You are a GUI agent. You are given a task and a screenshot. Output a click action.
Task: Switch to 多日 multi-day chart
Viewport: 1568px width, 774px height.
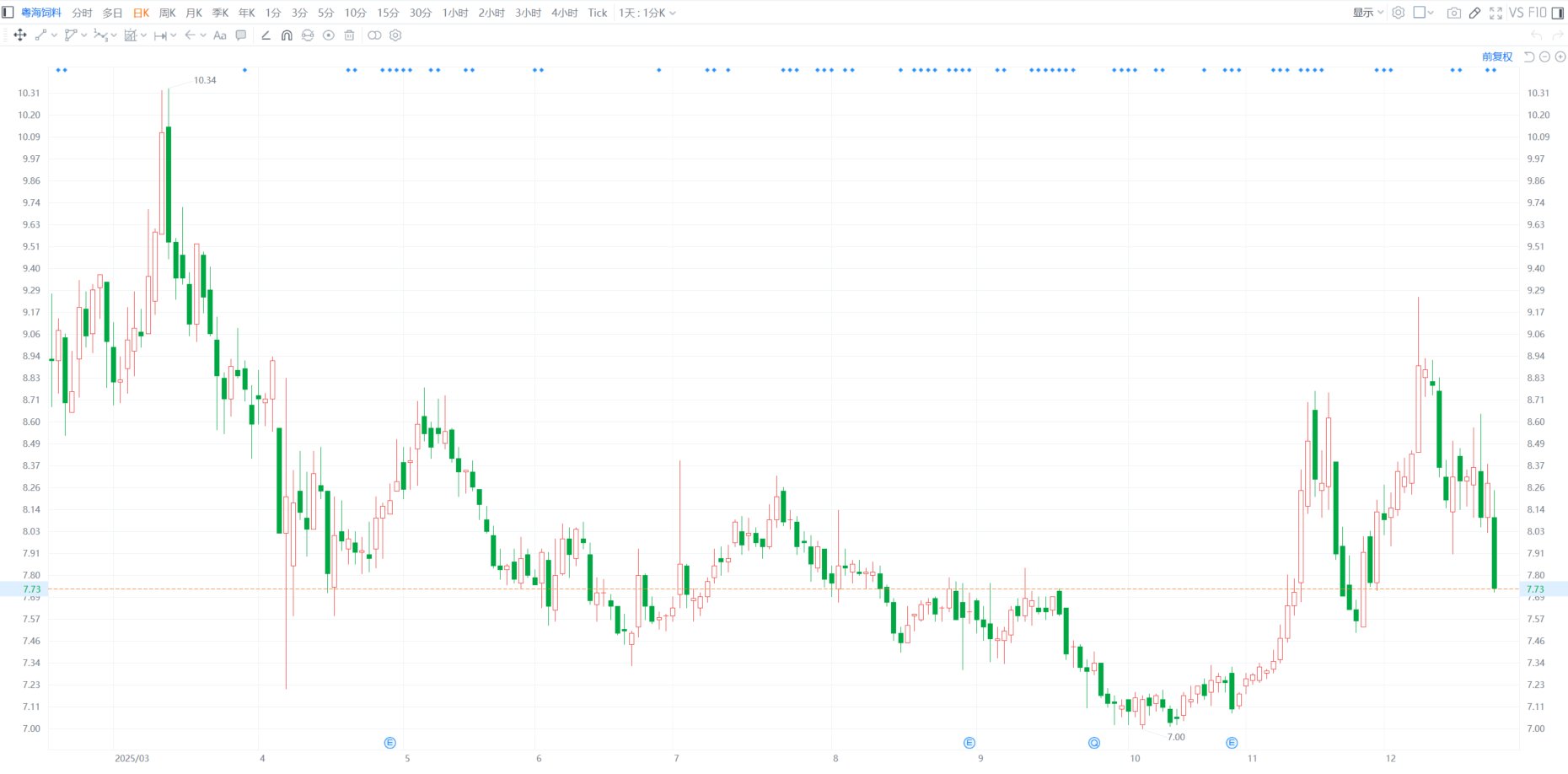[112, 13]
